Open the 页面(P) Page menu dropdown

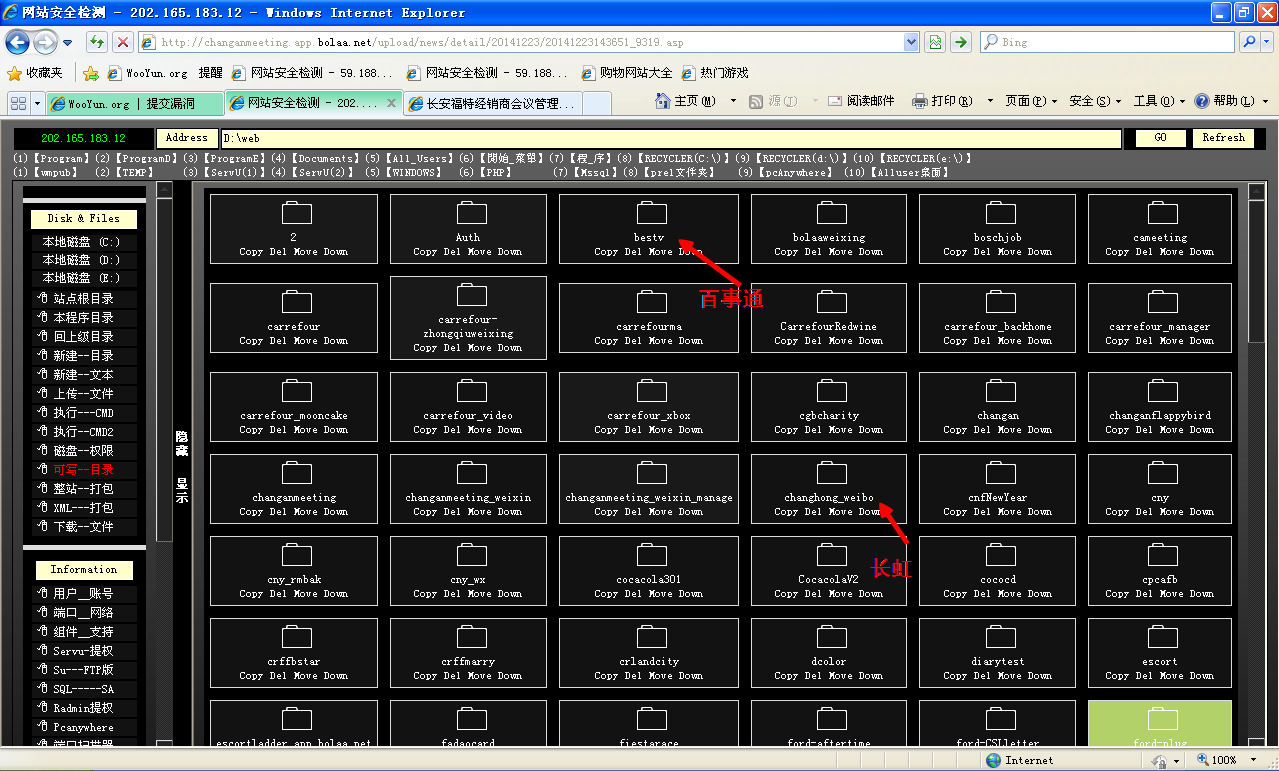tap(1031, 101)
